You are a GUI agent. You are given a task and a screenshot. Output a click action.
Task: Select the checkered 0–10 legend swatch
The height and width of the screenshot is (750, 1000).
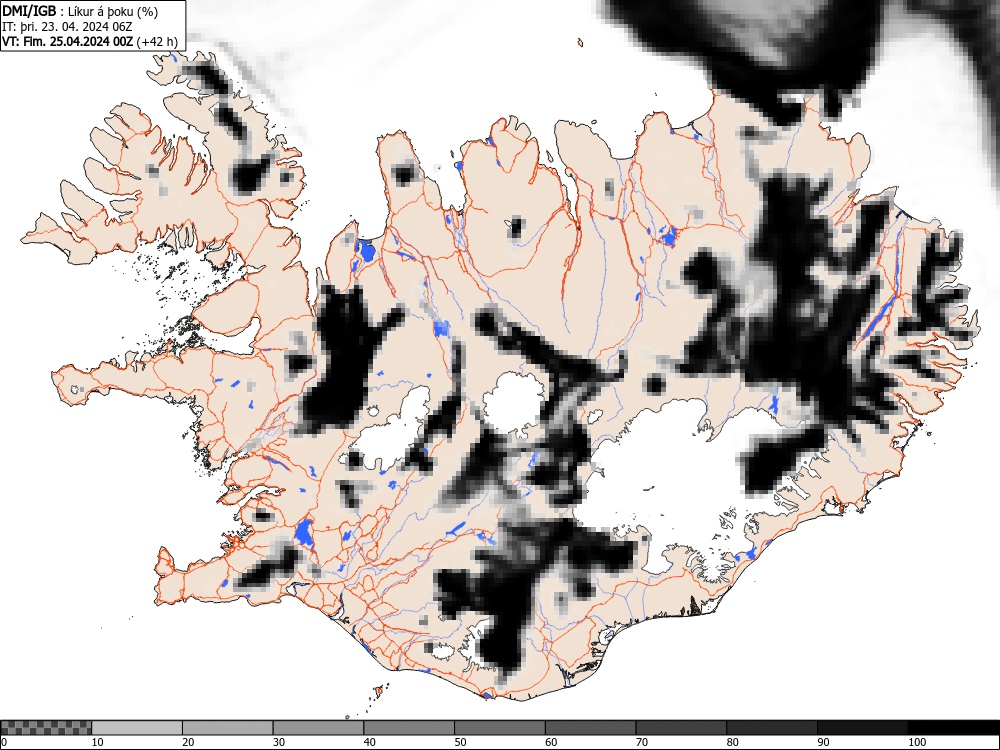pos(46,728)
